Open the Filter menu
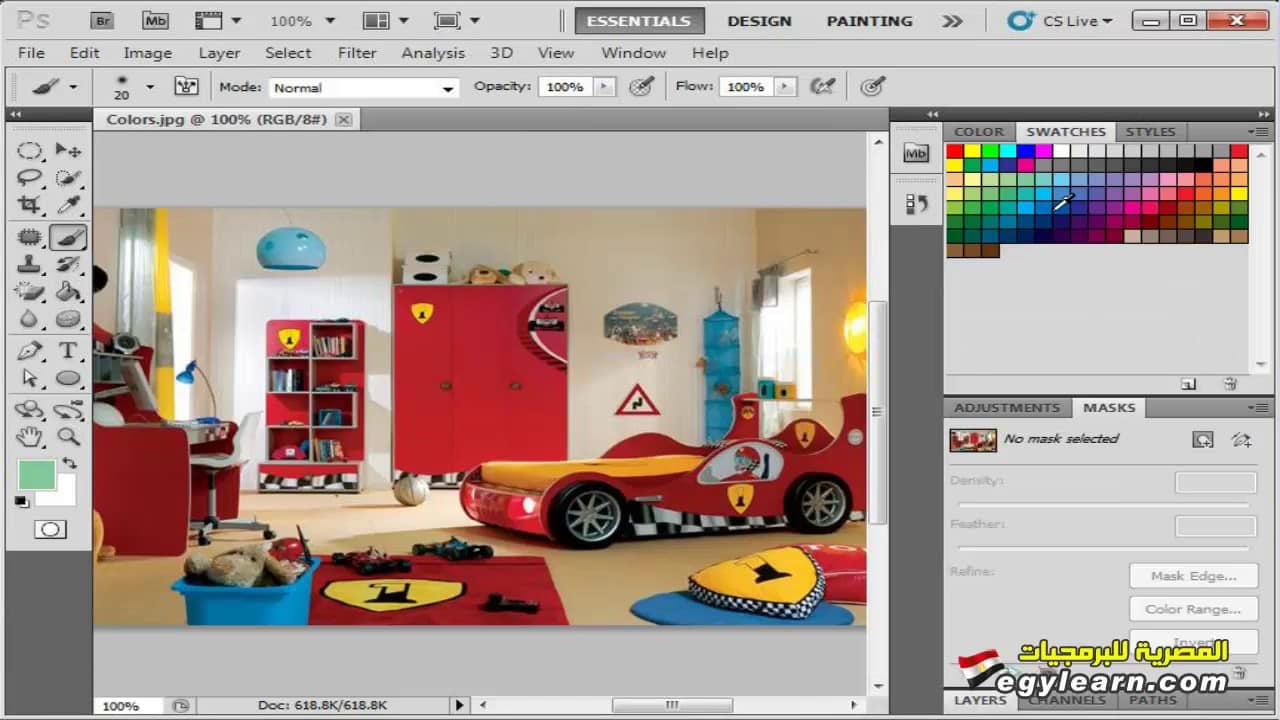 point(356,53)
